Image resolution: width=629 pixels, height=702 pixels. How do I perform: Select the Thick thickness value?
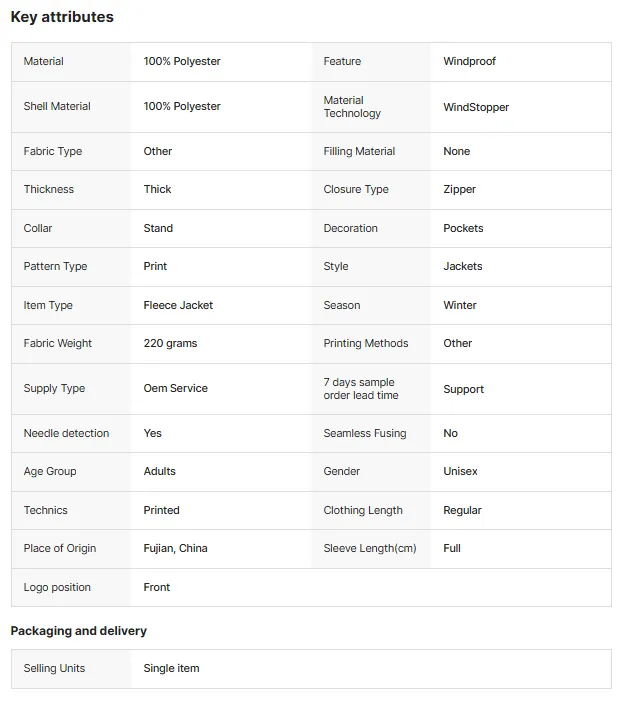[157, 189]
